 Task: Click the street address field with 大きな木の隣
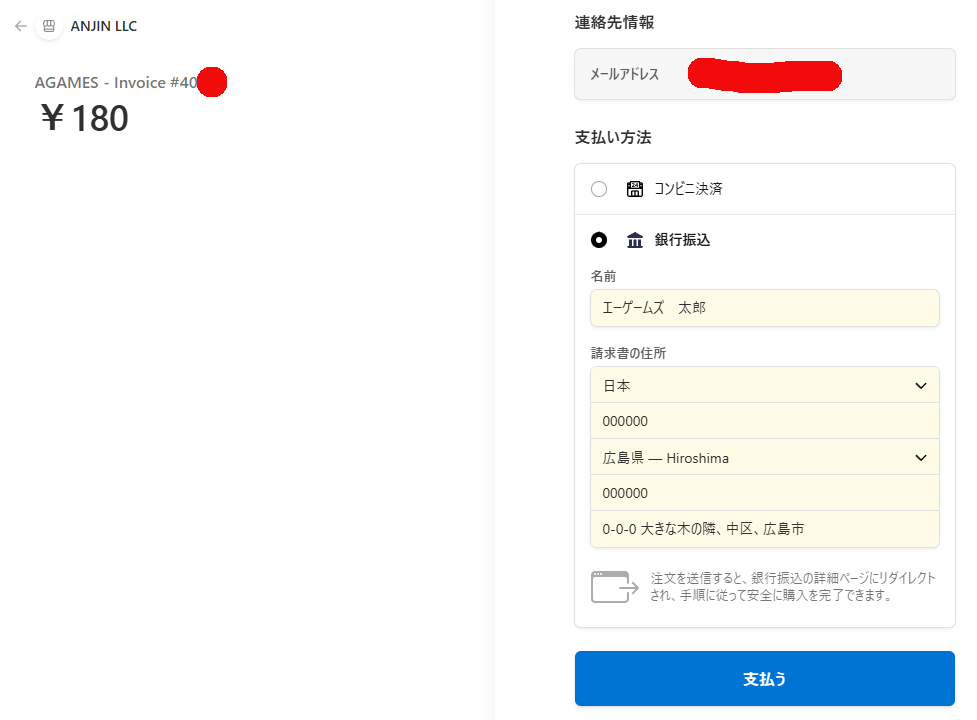pos(764,529)
